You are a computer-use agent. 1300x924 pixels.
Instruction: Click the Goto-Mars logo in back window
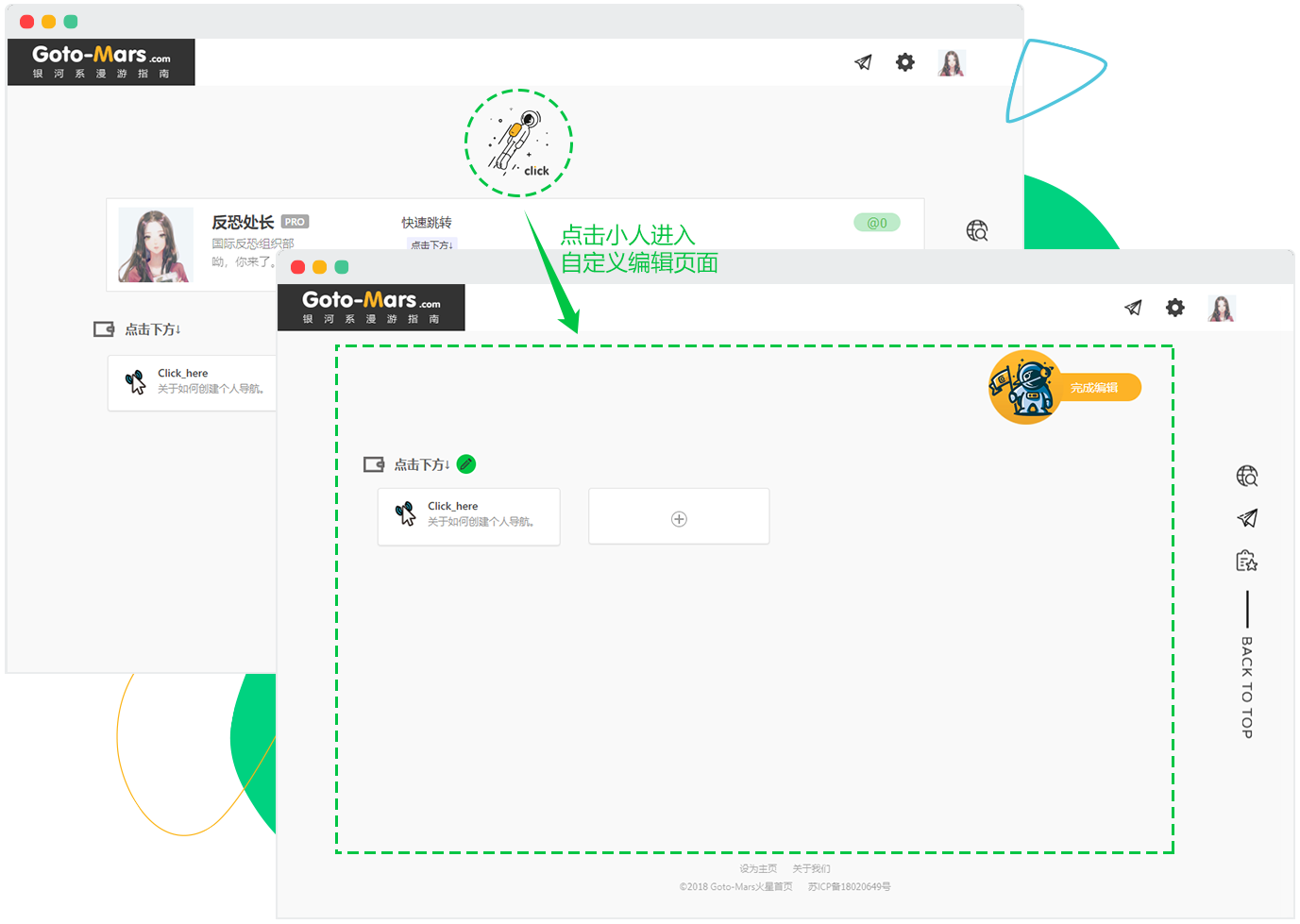coord(101,62)
